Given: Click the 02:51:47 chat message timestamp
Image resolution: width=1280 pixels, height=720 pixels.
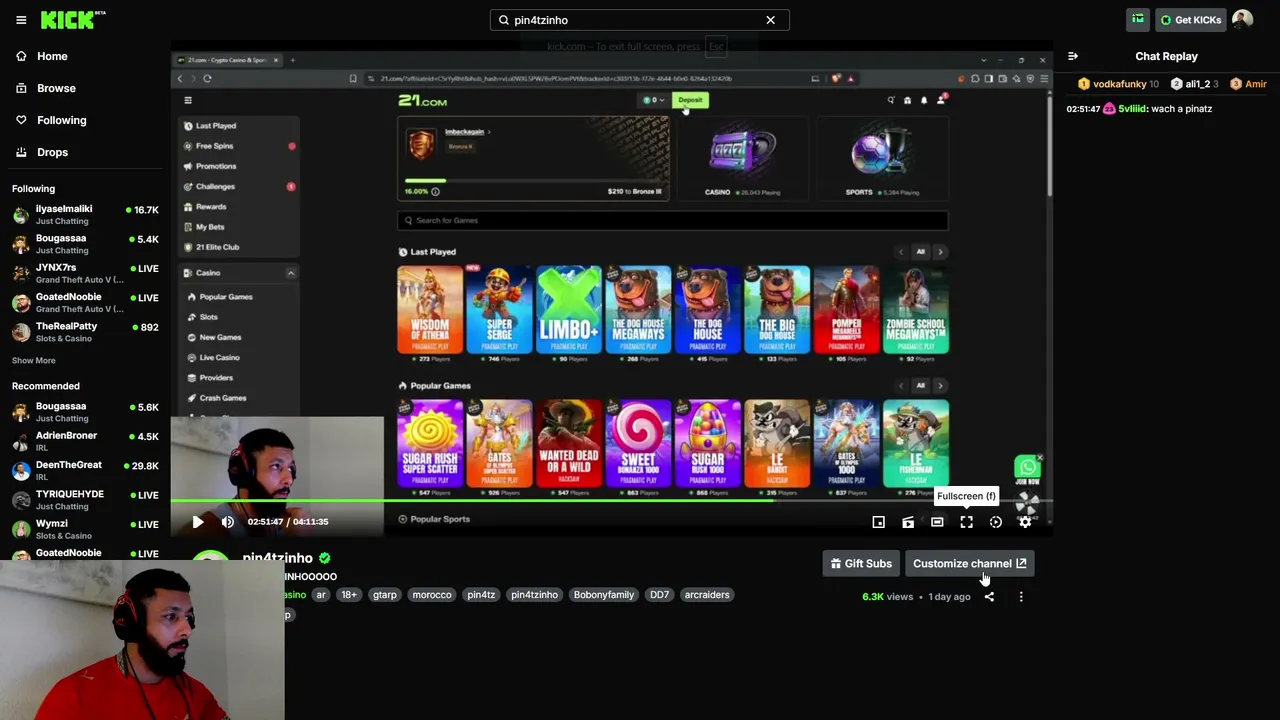Looking at the screenshot, I should click(1083, 109).
